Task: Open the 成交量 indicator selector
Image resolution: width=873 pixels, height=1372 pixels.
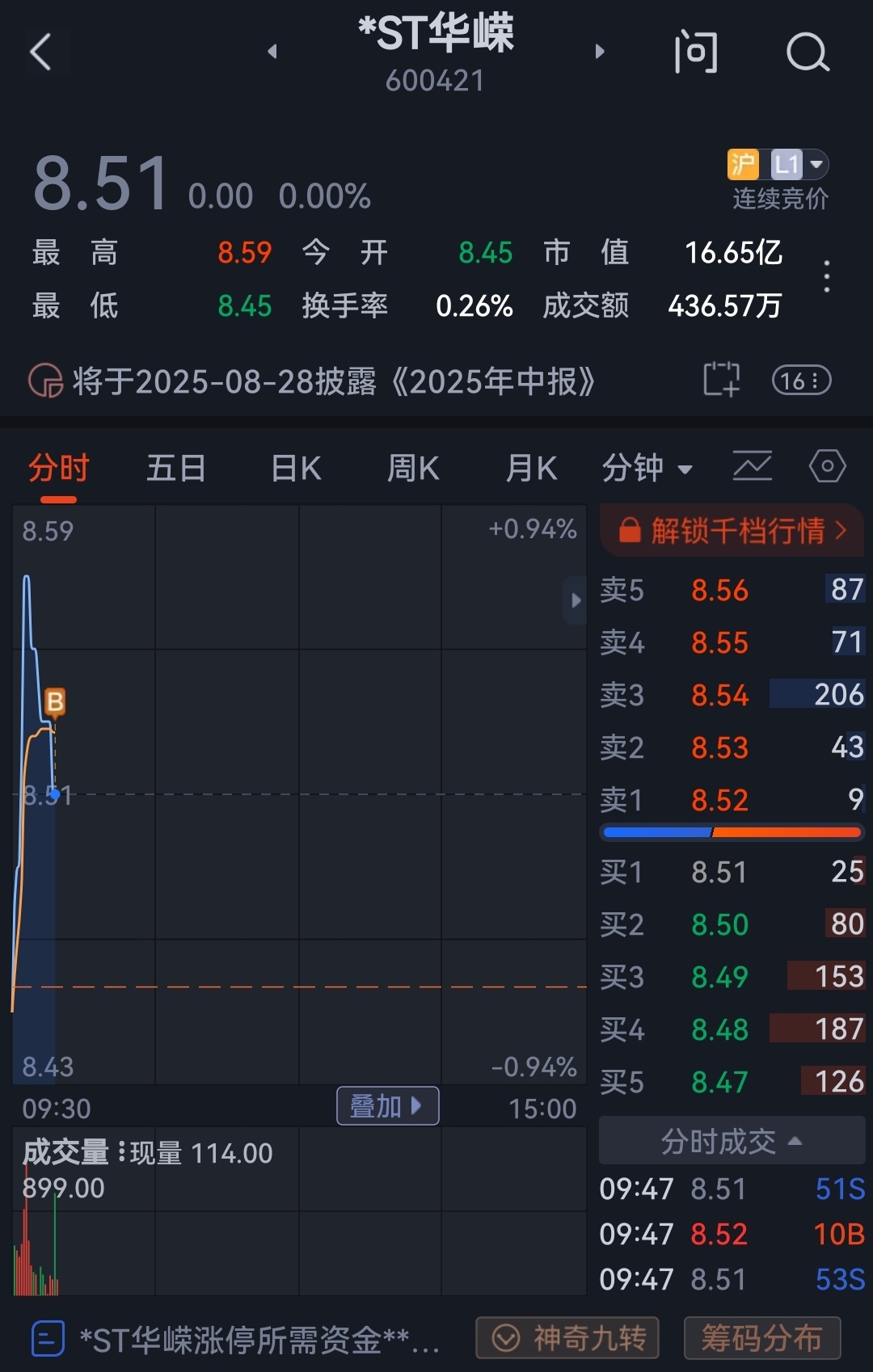Action: (x=74, y=1152)
